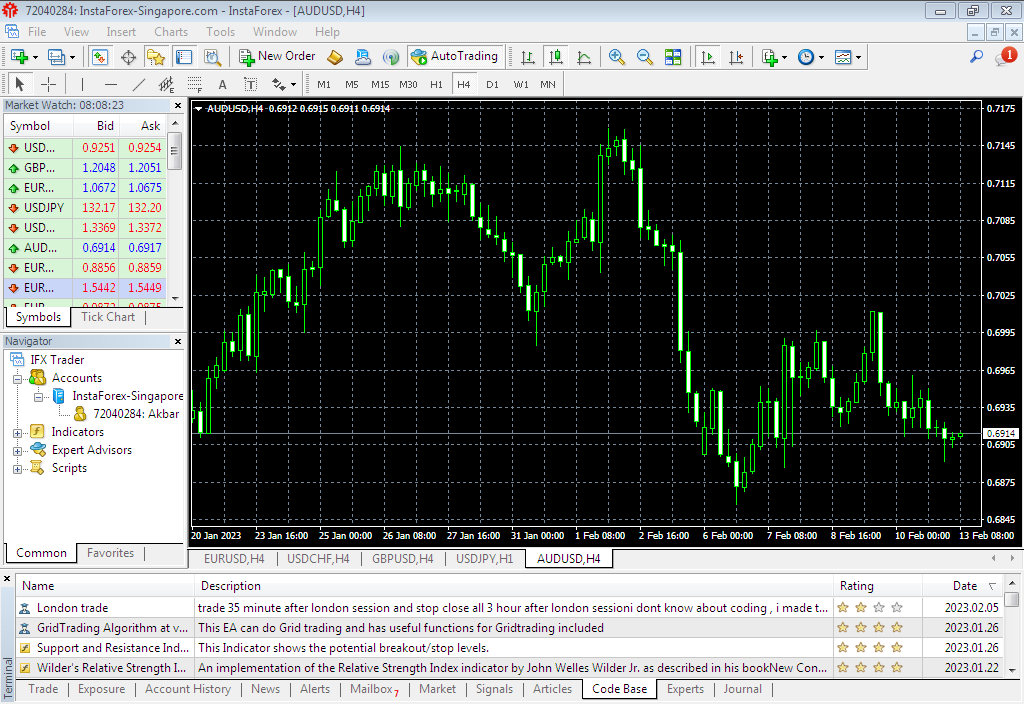The width and height of the screenshot is (1024, 704).
Task: Select the Equidistant Channel tool
Action: click(x=167, y=84)
